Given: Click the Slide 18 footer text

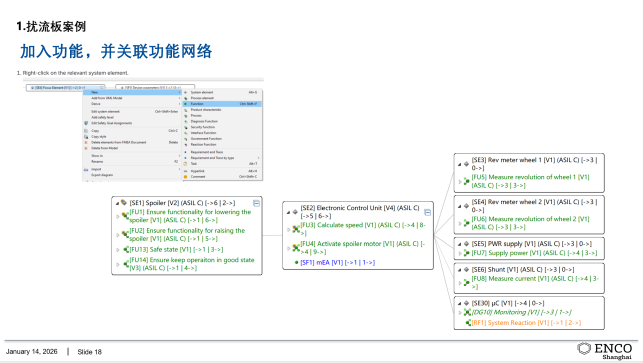Looking at the screenshot, I should (89, 352).
